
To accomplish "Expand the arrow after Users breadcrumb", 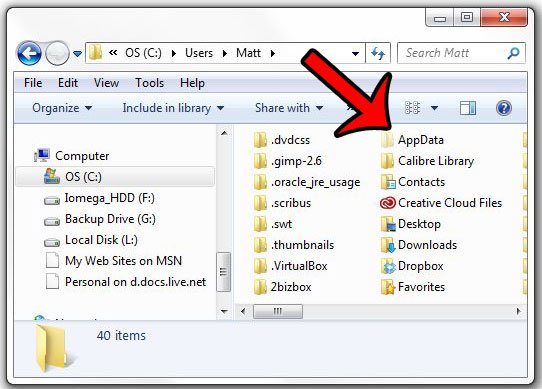I will (x=225, y=54).
